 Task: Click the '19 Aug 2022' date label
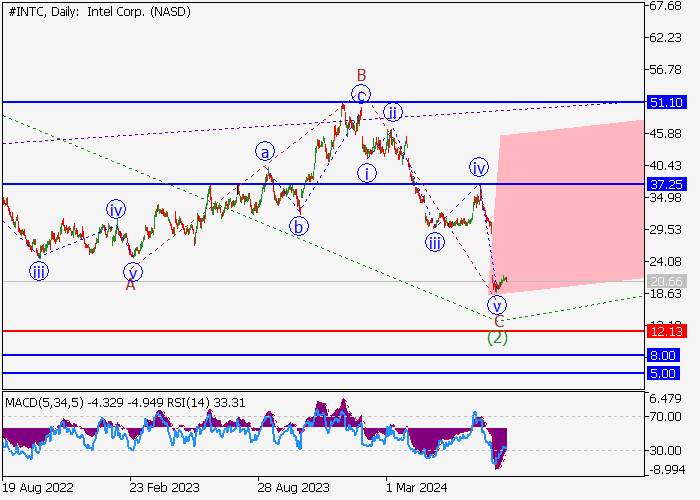38,488
